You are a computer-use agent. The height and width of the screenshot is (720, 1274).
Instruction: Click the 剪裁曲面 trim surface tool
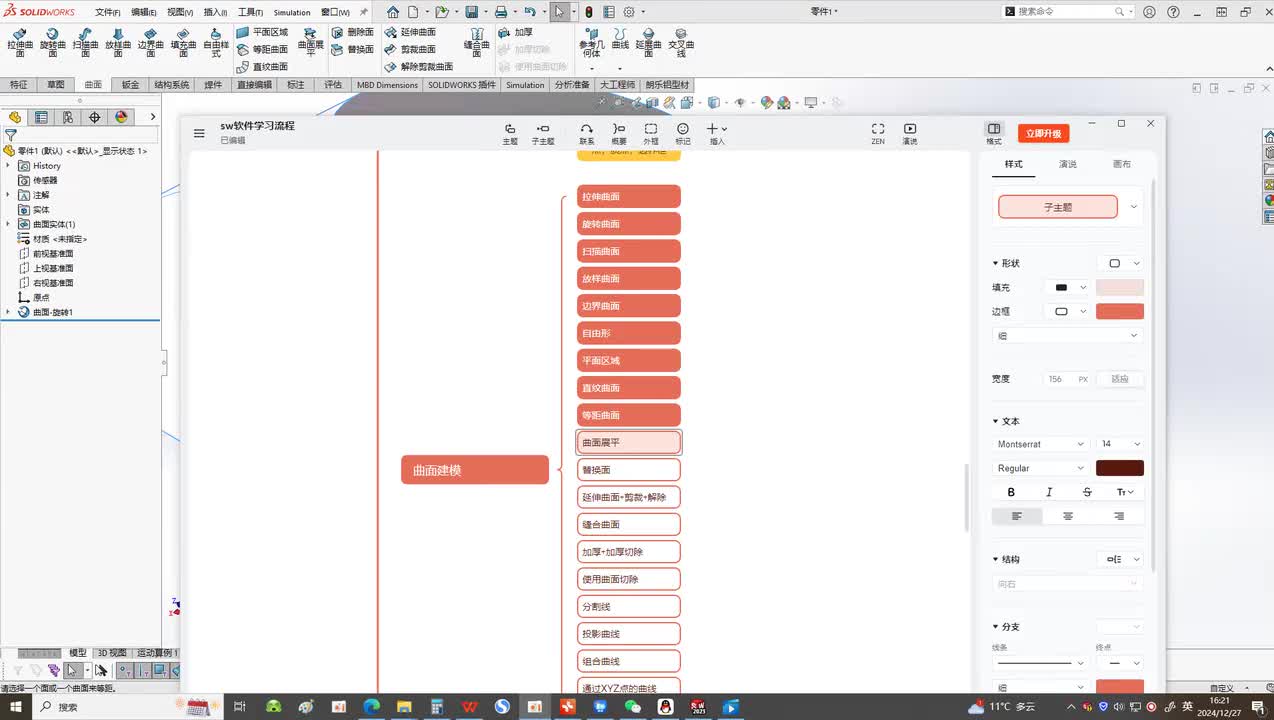coord(410,49)
